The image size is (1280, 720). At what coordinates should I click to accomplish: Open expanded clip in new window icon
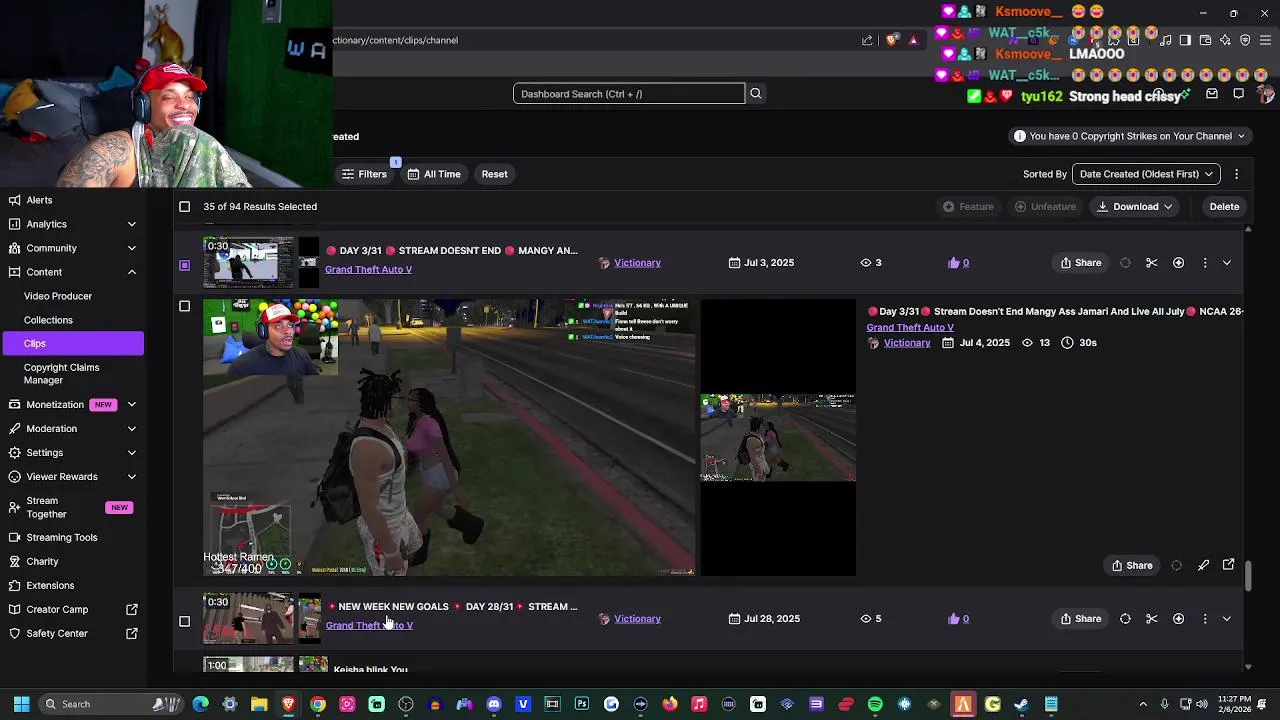click(x=1229, y=565)
